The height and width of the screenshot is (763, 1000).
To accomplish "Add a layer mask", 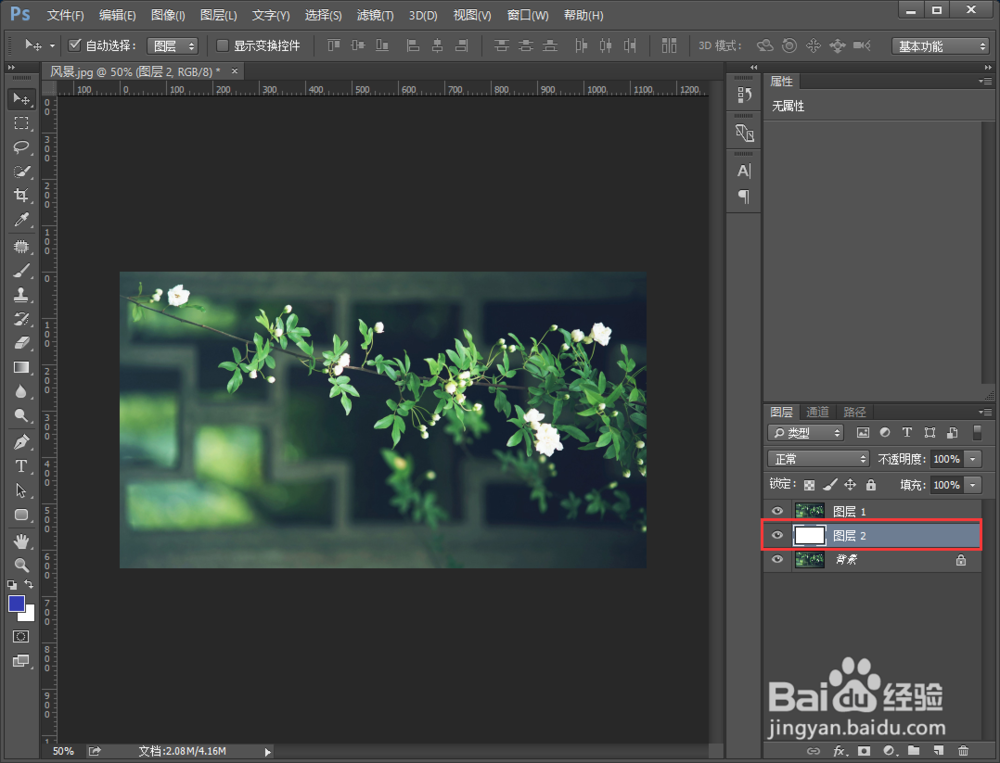I will point(864,751).
